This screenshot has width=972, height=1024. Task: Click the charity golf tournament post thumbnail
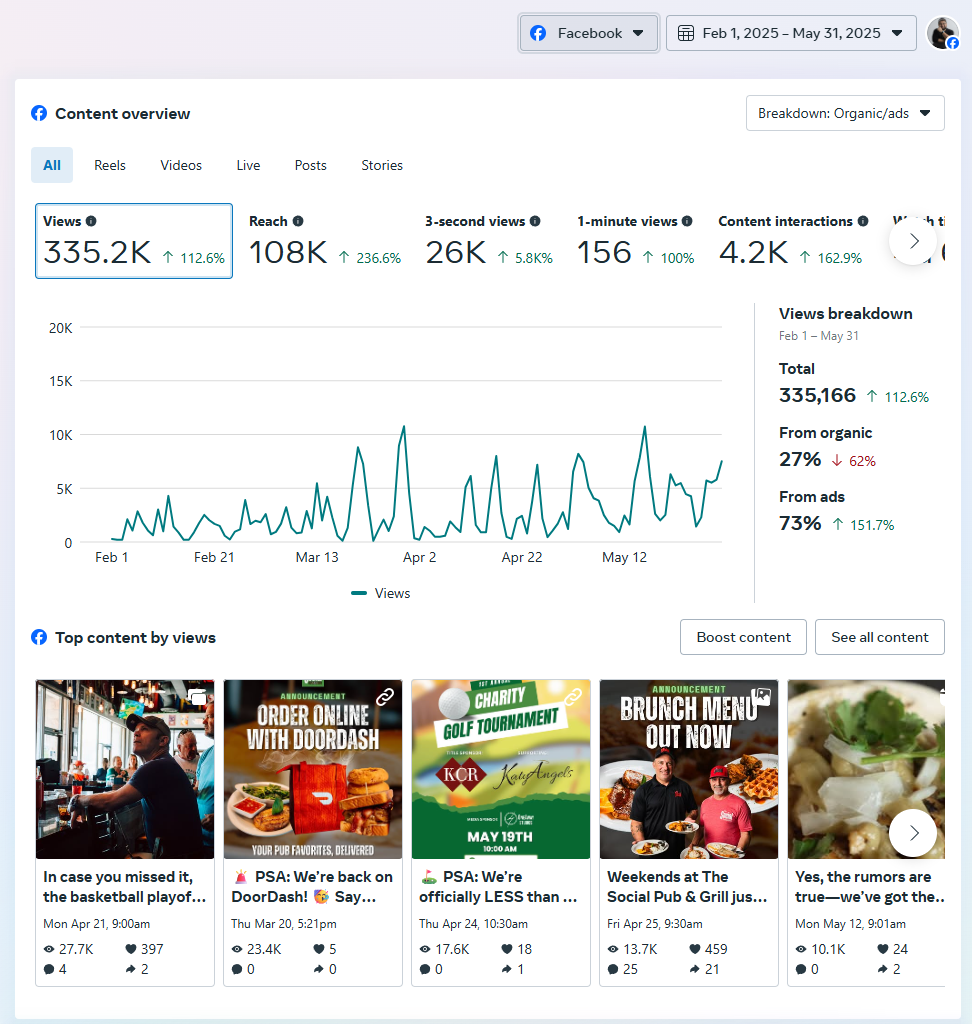499,769
